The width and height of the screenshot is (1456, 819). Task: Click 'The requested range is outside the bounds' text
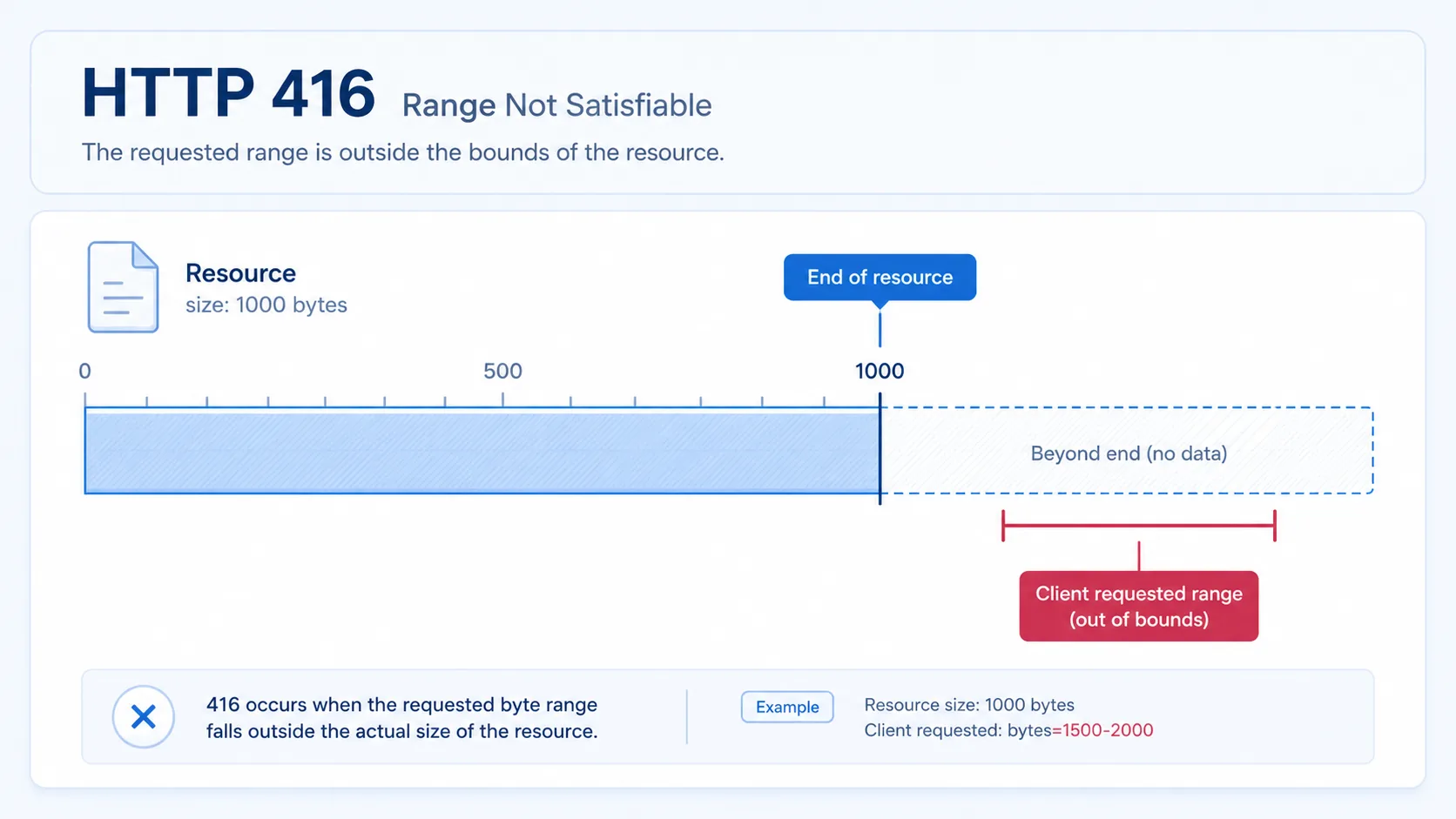coord(403,152)
